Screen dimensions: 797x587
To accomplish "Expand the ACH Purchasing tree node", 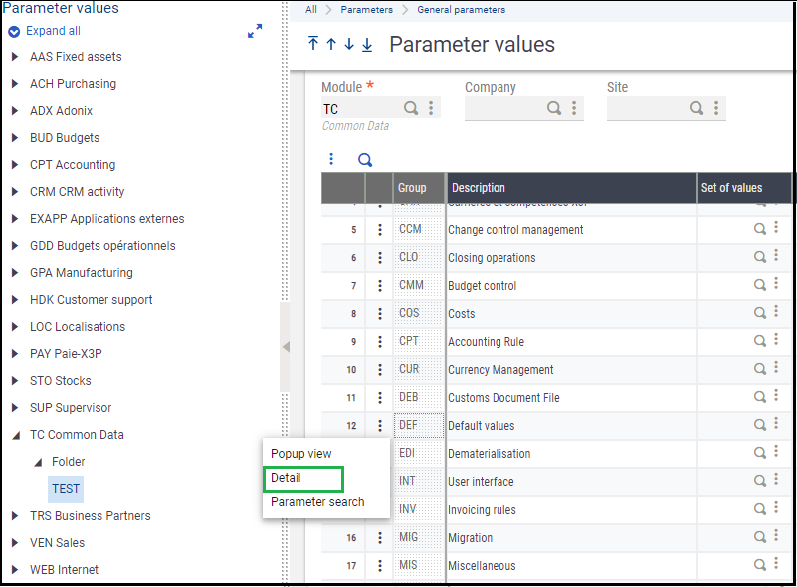I will pyautogui.click(x=15, y=84).
